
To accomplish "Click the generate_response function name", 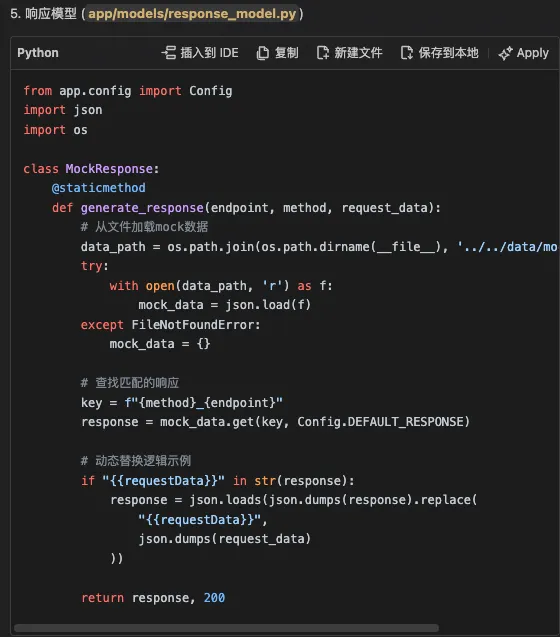I will pyautogui.click(x=142, y=208).
